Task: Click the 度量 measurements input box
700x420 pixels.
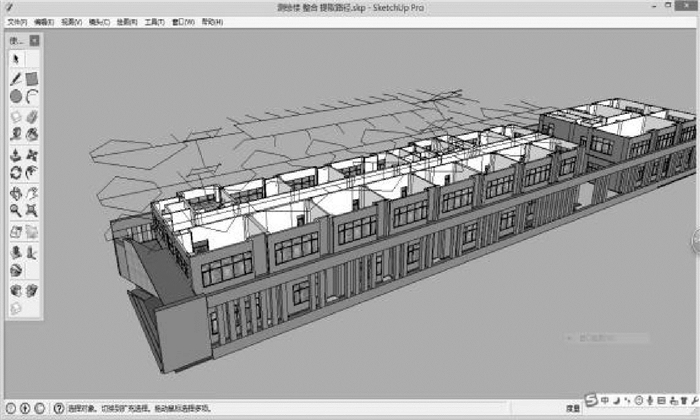Action: coord(640,408)
